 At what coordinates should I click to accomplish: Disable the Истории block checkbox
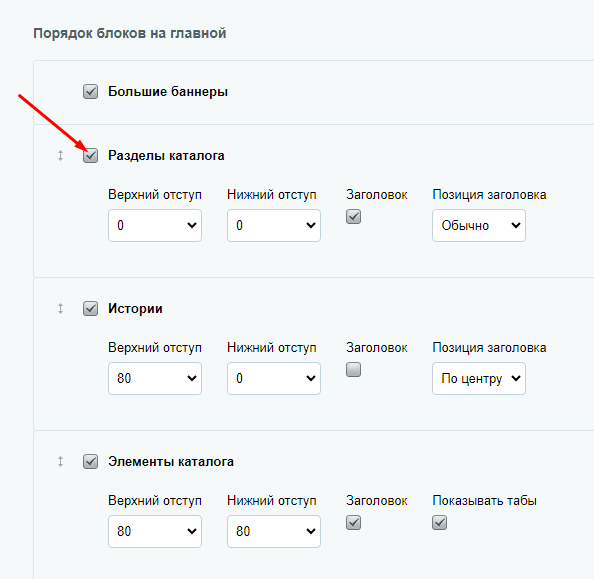click(x=91, y=308)
